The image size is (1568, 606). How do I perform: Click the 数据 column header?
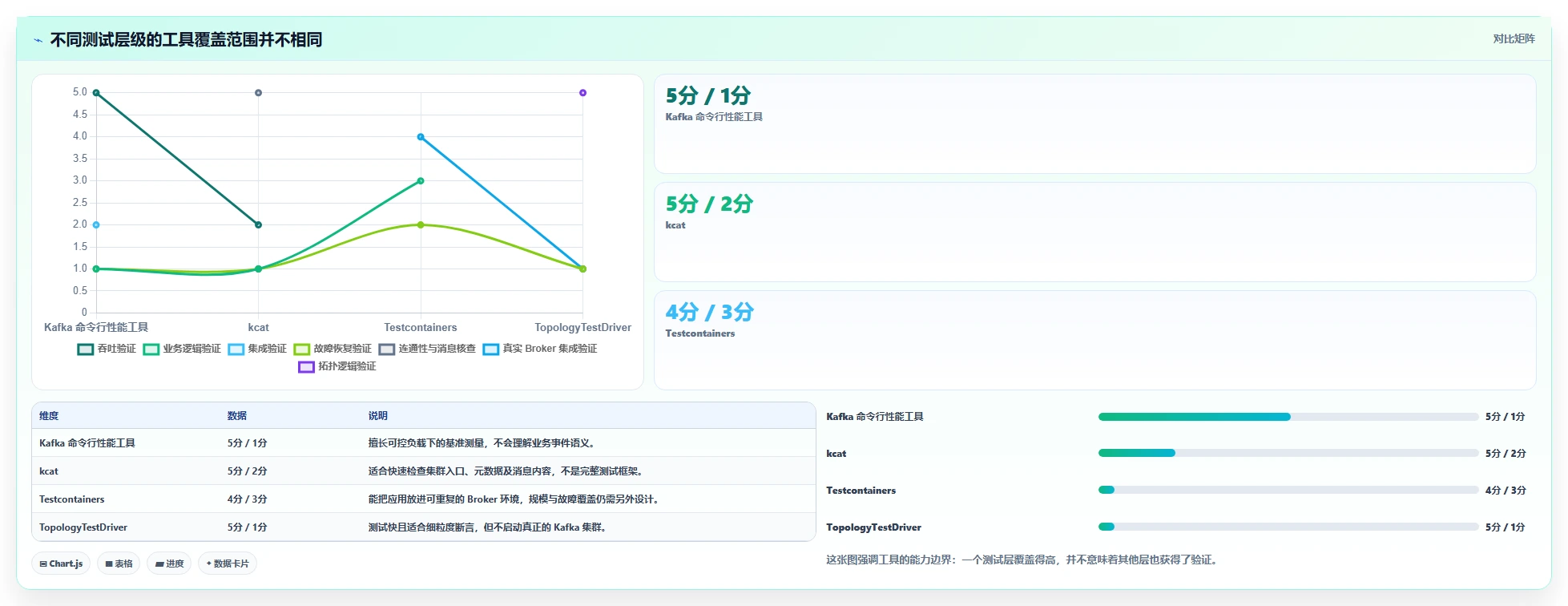click(236, 416)
